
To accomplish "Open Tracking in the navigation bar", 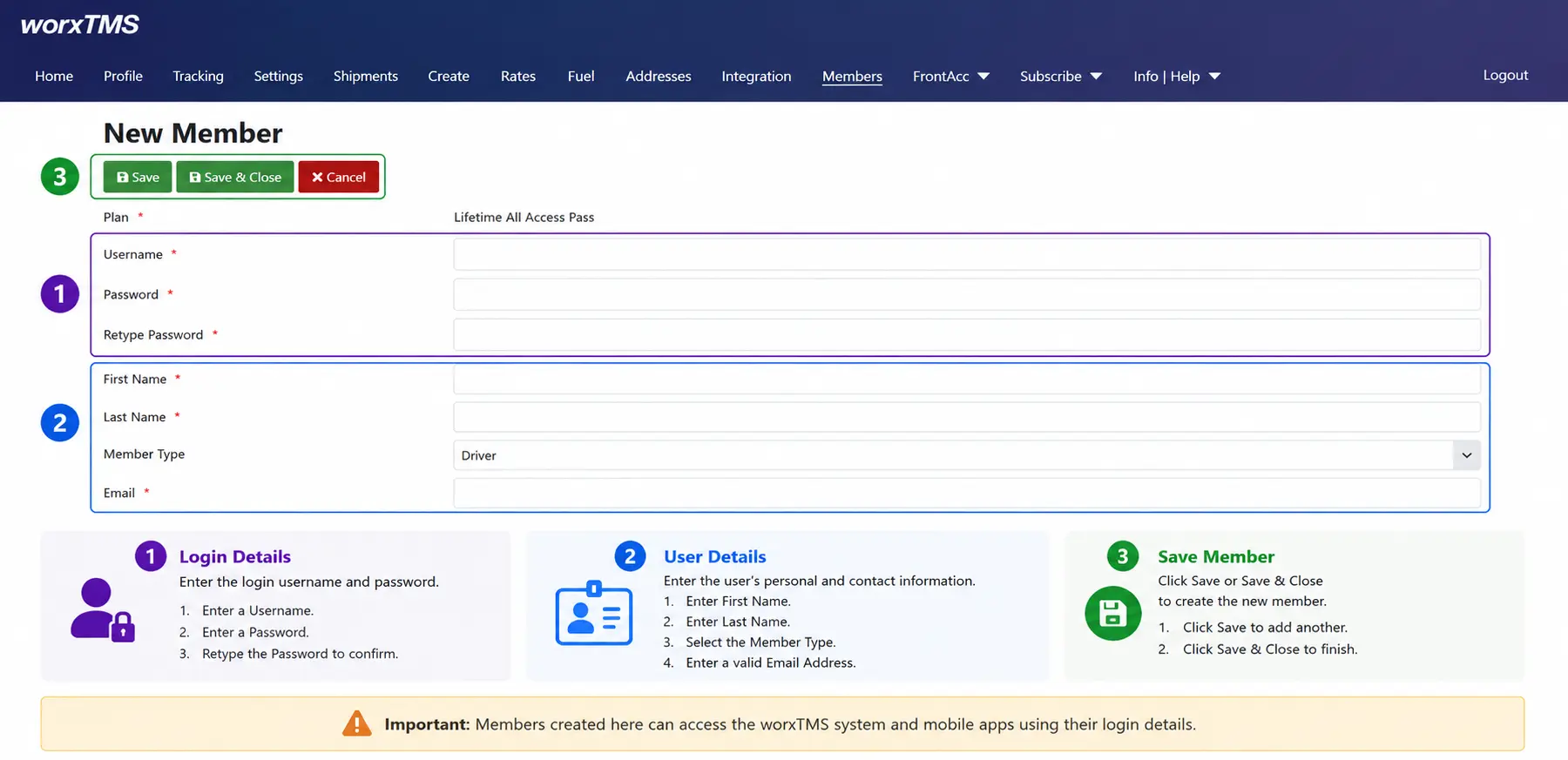I will point(198,76).
